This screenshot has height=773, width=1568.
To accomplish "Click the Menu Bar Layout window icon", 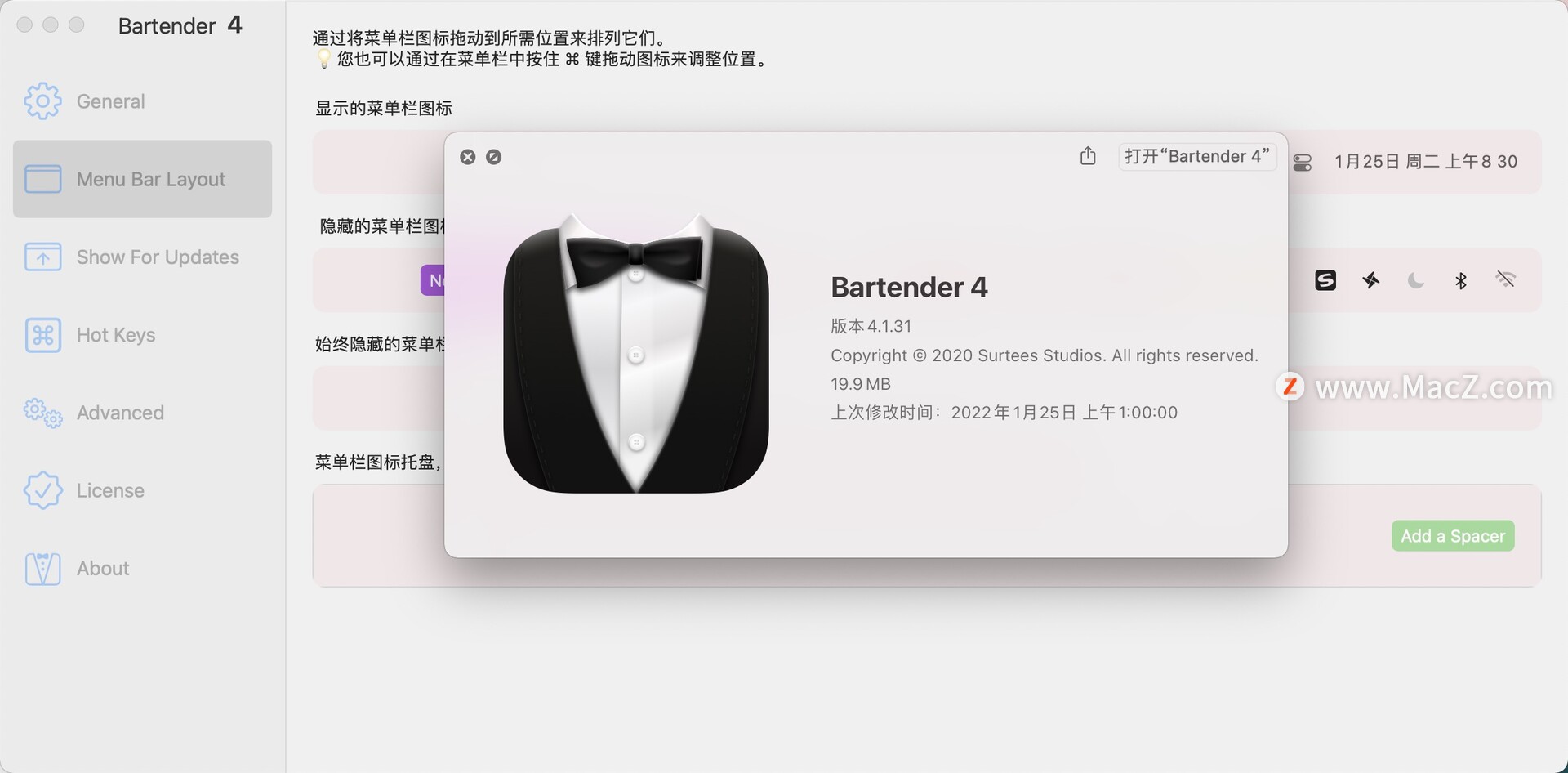I will 42,179.
